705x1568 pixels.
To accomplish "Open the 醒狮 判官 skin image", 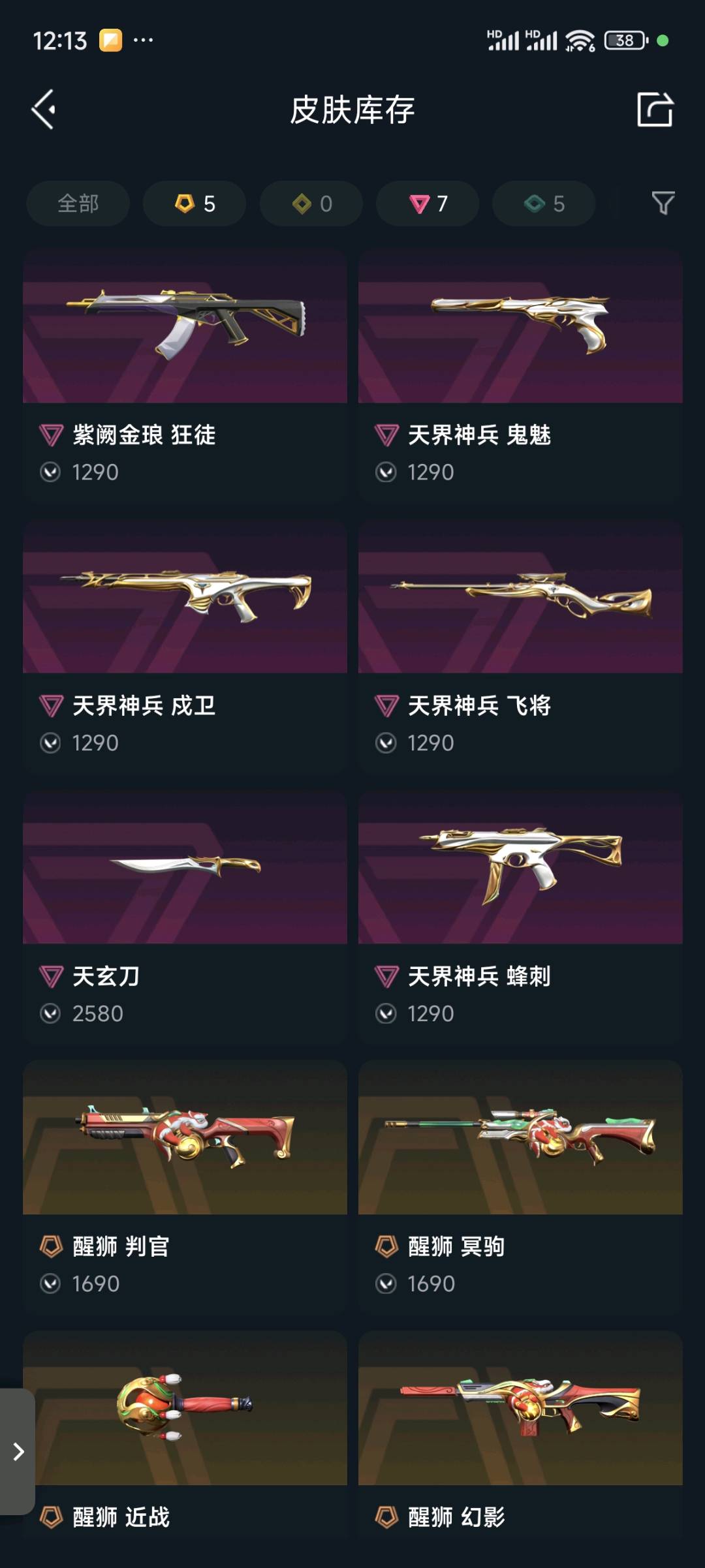I will pos(185,1137).
